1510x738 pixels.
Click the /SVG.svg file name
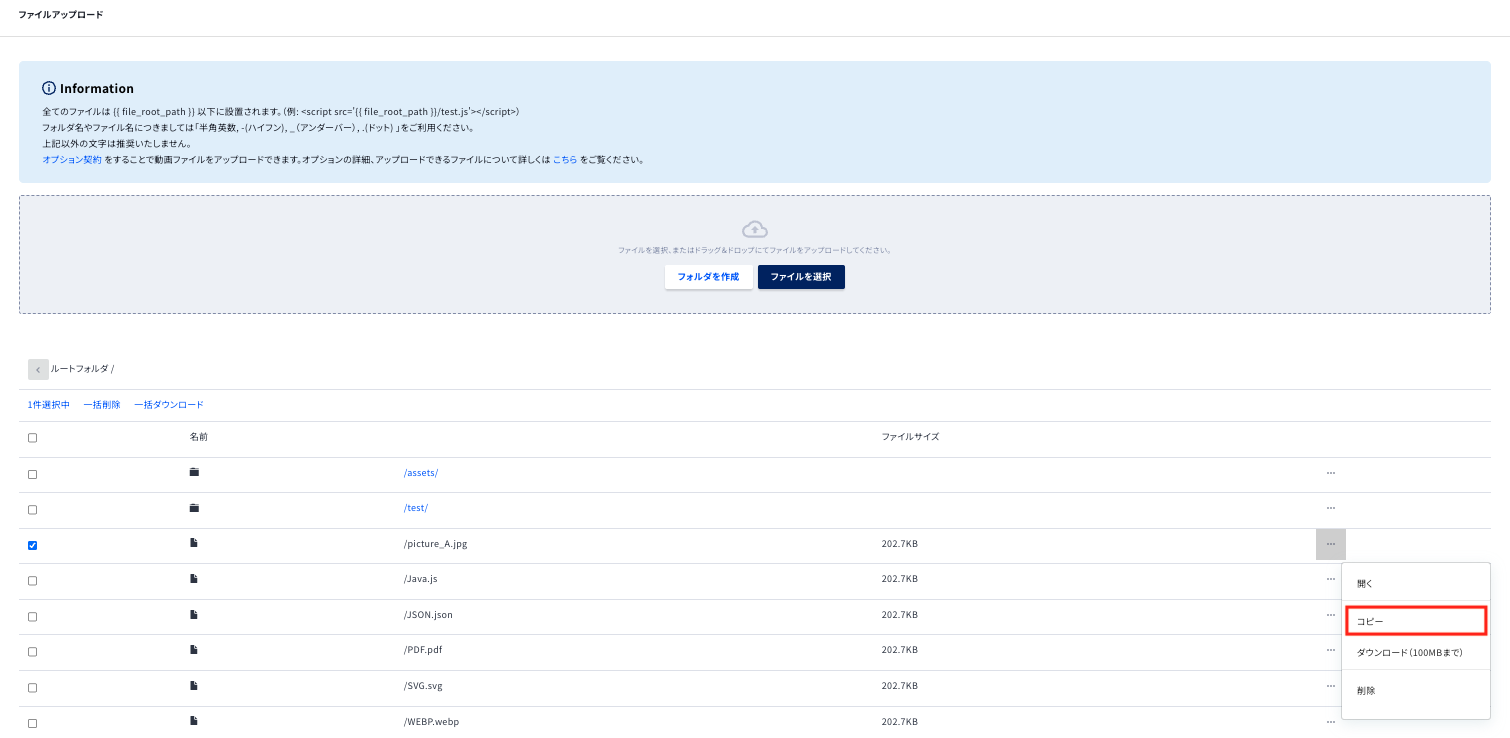[423, 686]
